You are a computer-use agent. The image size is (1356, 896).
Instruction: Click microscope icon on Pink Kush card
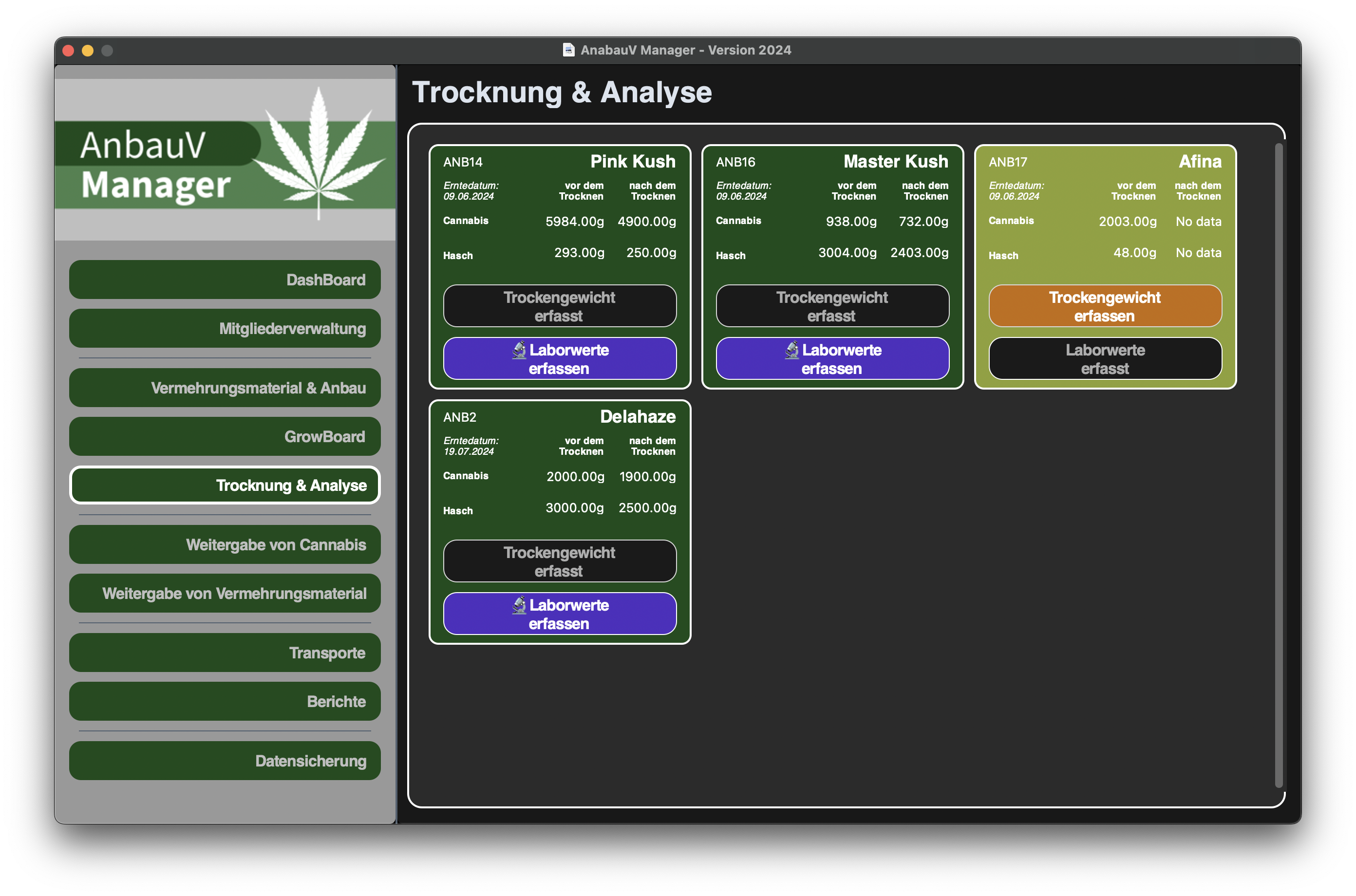click(519, 350)
